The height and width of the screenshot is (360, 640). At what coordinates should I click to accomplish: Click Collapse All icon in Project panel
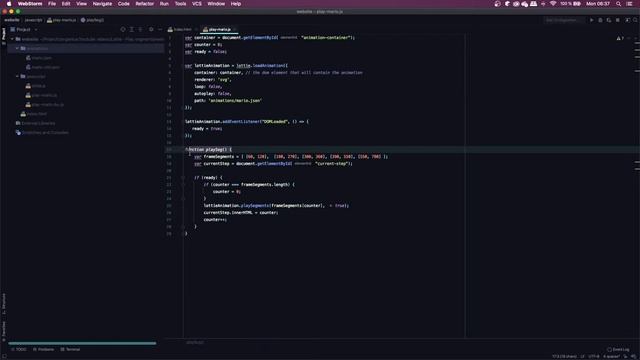pyautogui.click(x=140, y=29)
